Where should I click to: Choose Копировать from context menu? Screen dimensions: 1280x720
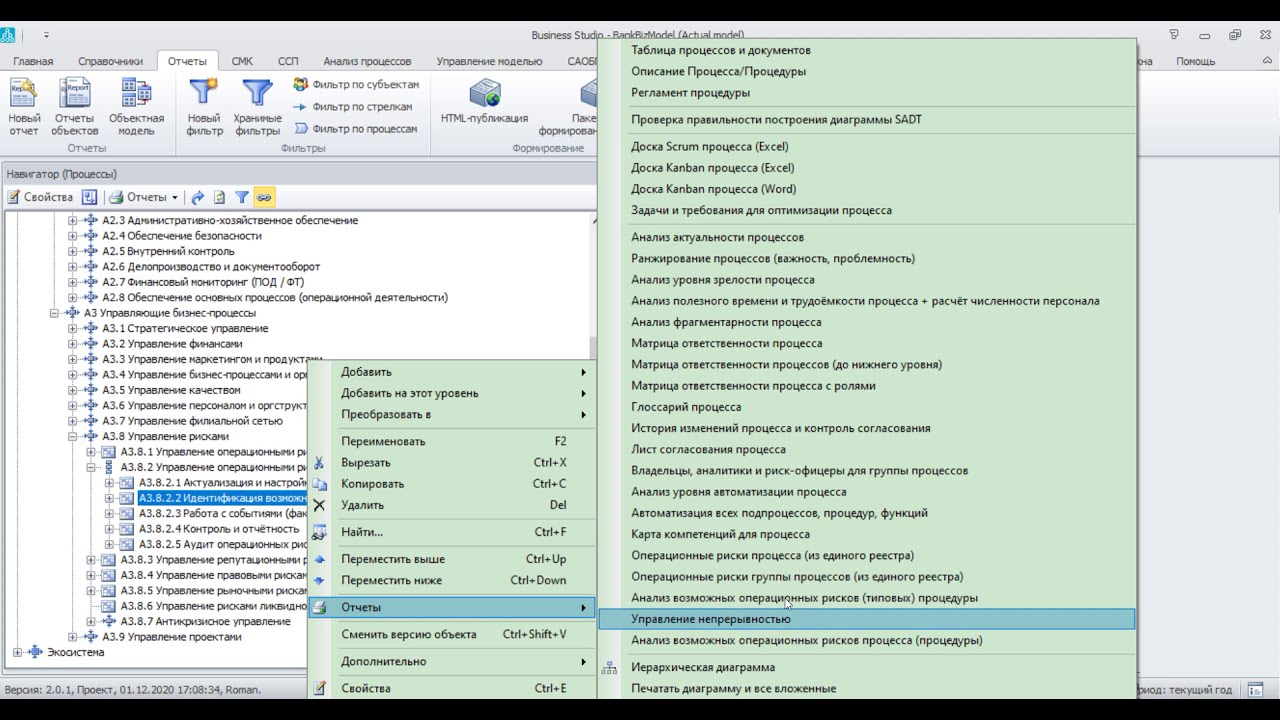[453, 484]
